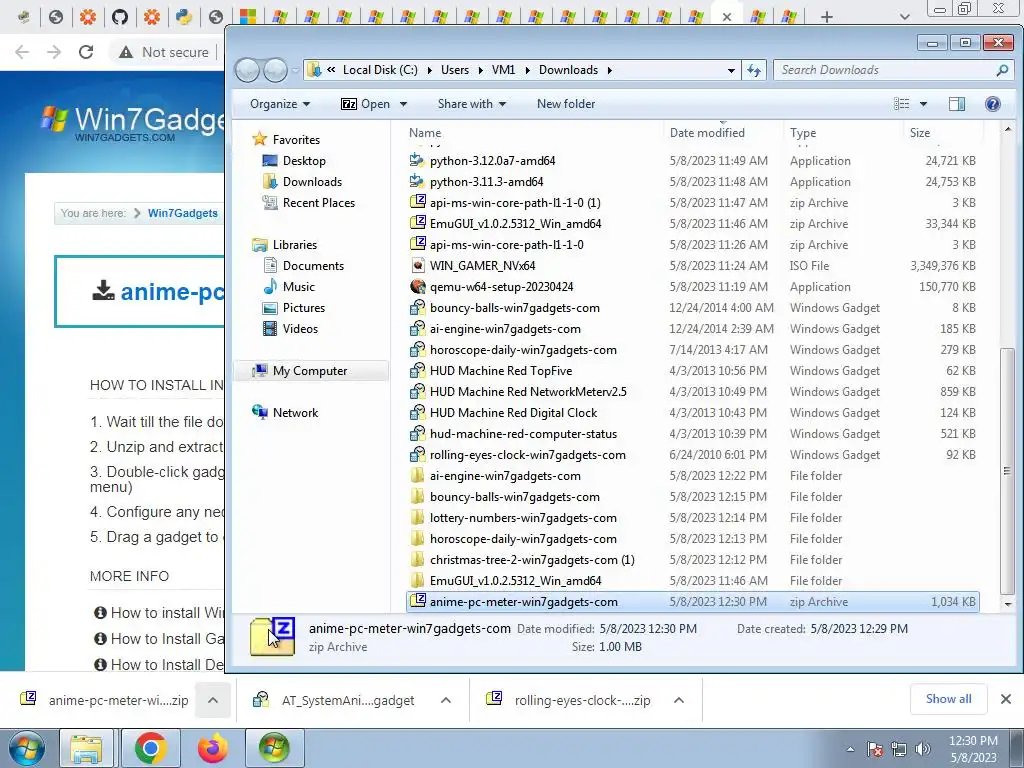
Task: Select HUD Machine Red TopFive gadget icon
Action: 417,371
